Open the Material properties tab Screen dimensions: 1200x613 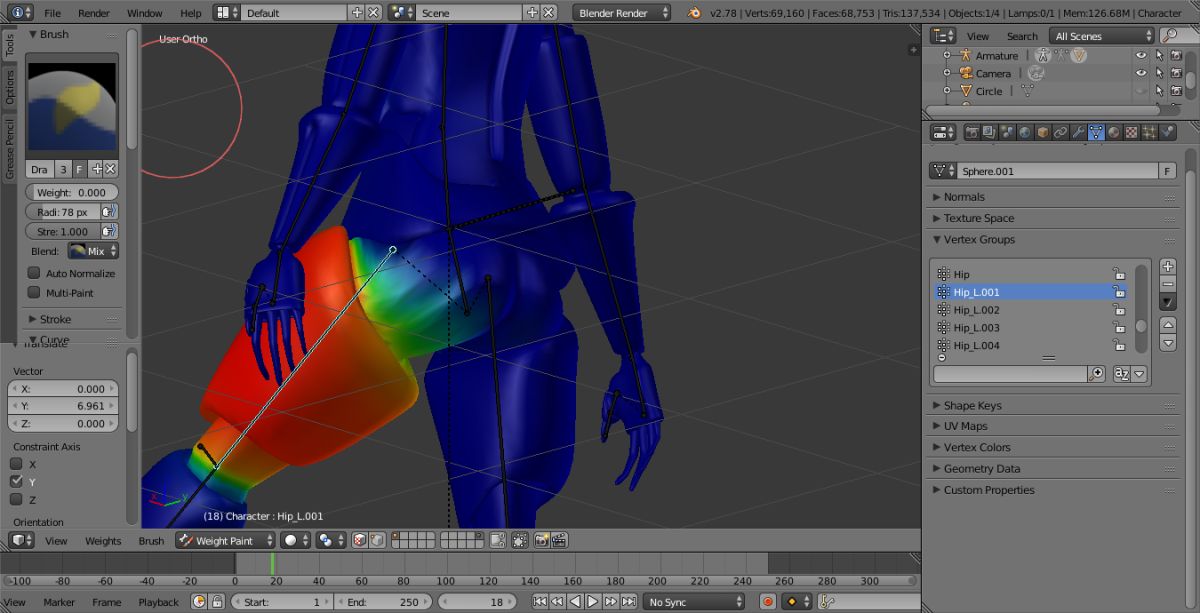click(x=1114, y=132)
